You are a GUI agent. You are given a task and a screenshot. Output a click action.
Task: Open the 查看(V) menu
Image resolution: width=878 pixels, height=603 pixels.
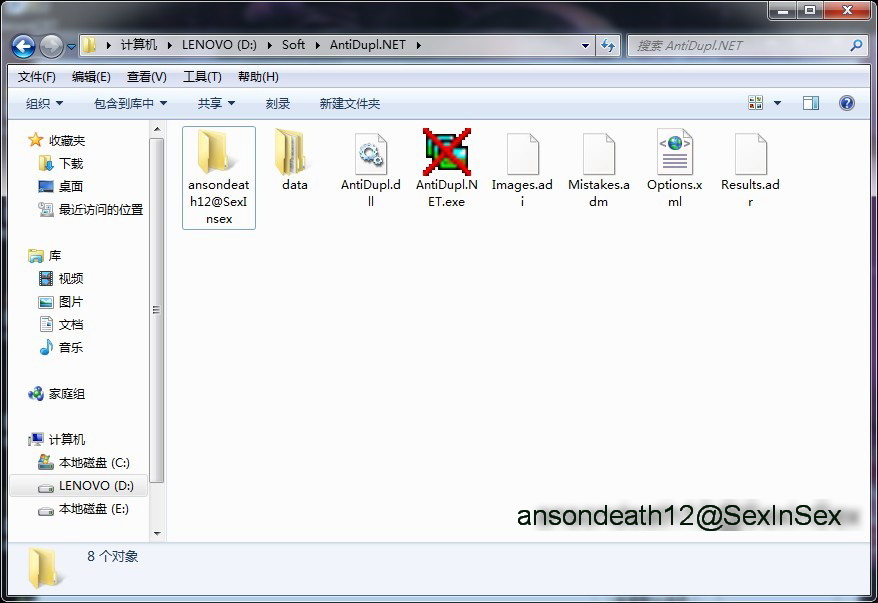pyautogui.click(x=147, y=77)
